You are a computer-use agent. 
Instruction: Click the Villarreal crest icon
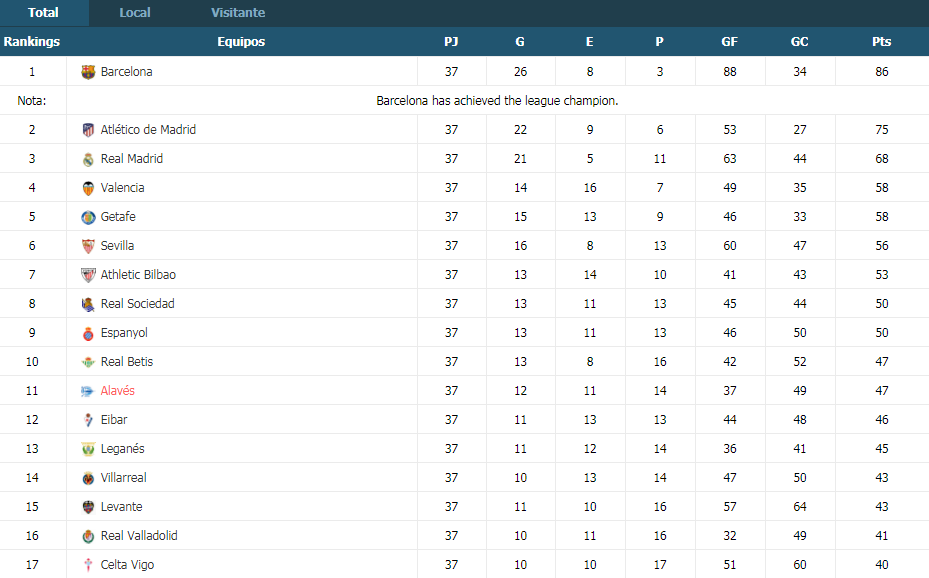point(88,479)
